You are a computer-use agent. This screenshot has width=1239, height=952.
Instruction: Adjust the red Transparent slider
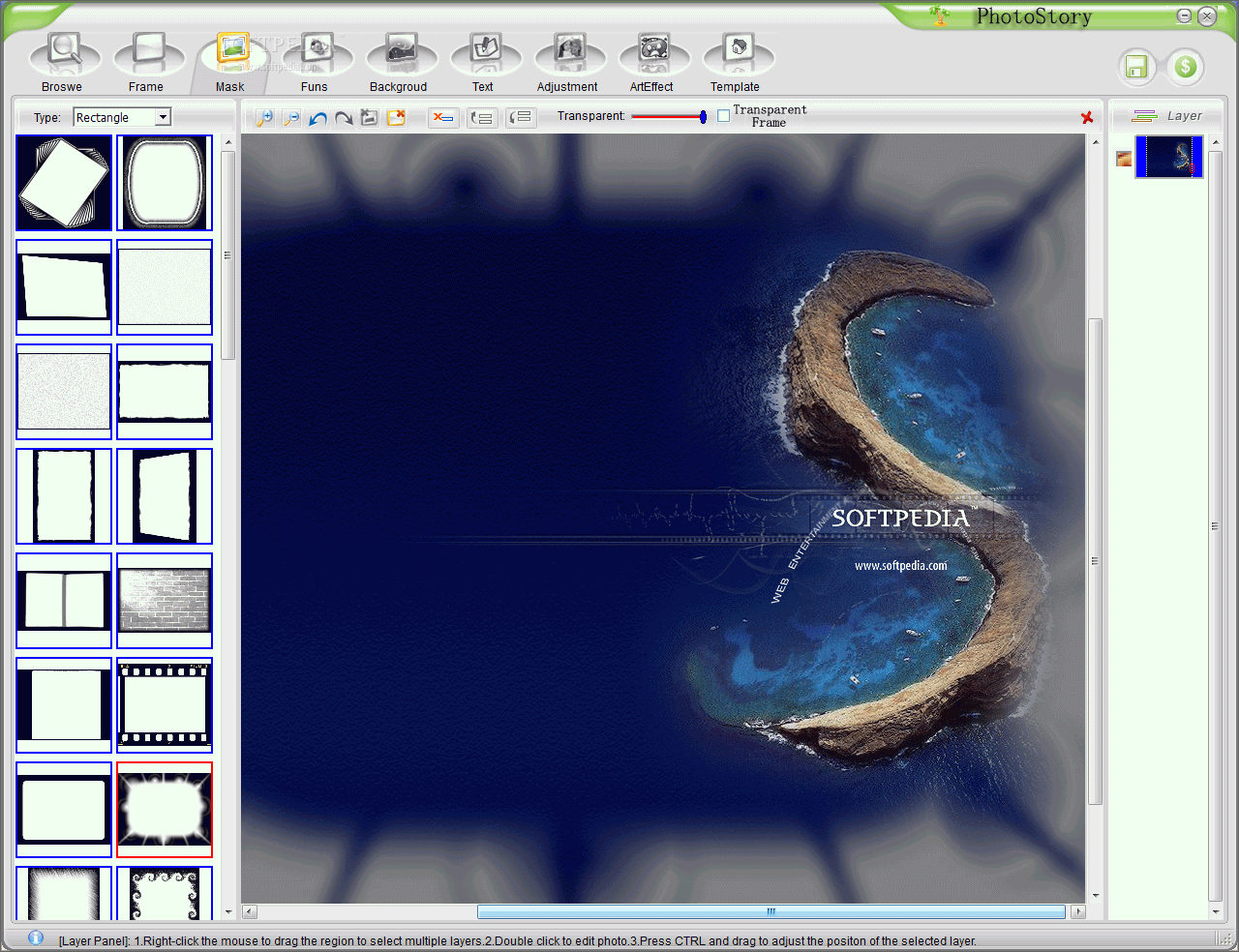point(669,117)
